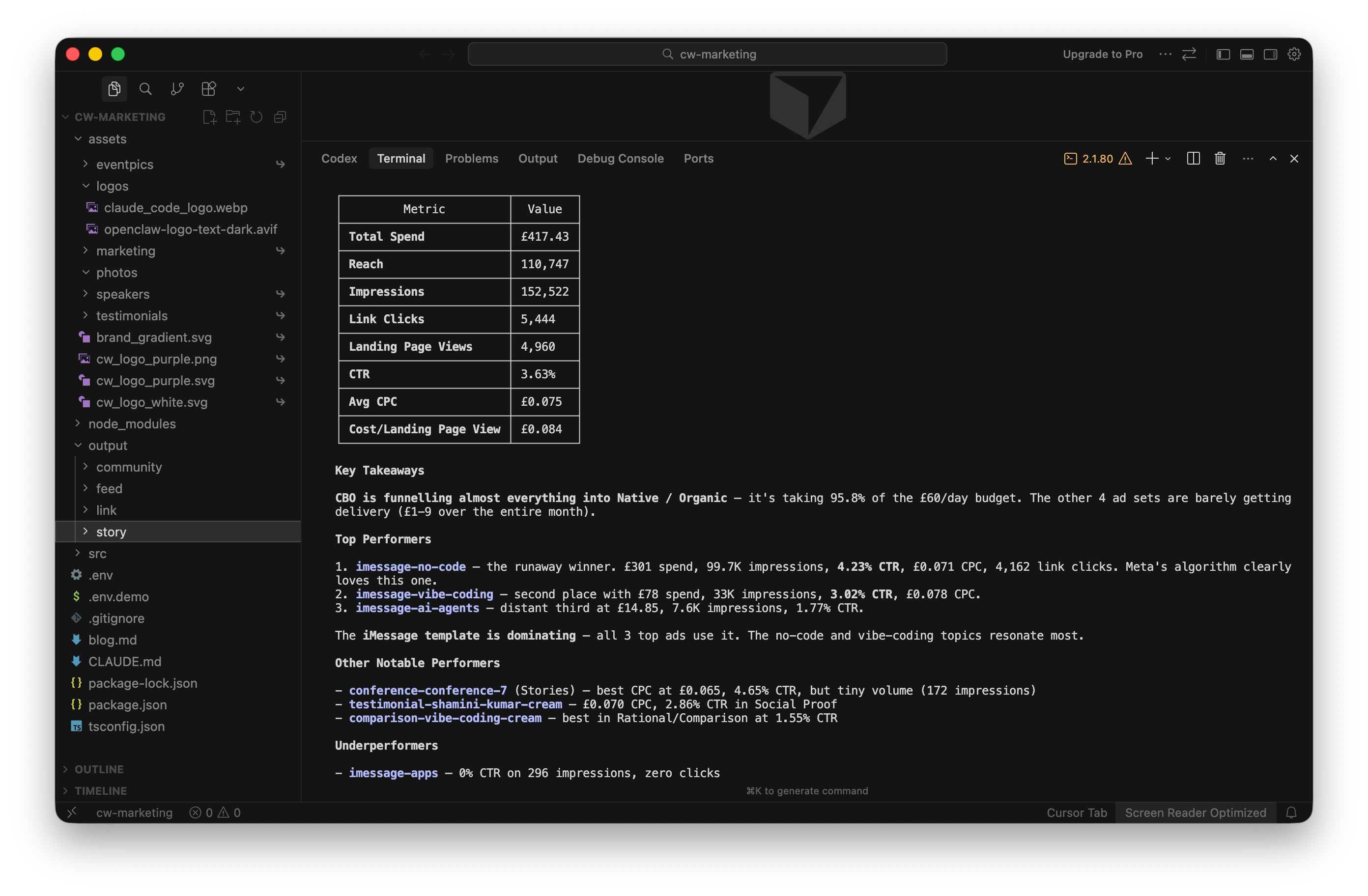The height and width of the screenshot is (896, 1368).
Task: Switch to the Problems tab
Action: click(471, 159)
